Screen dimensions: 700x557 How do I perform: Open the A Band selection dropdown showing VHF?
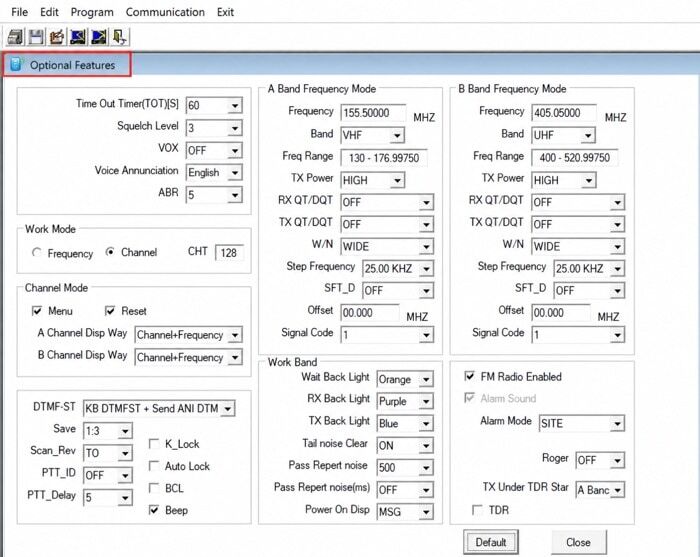tap(372, 135)
